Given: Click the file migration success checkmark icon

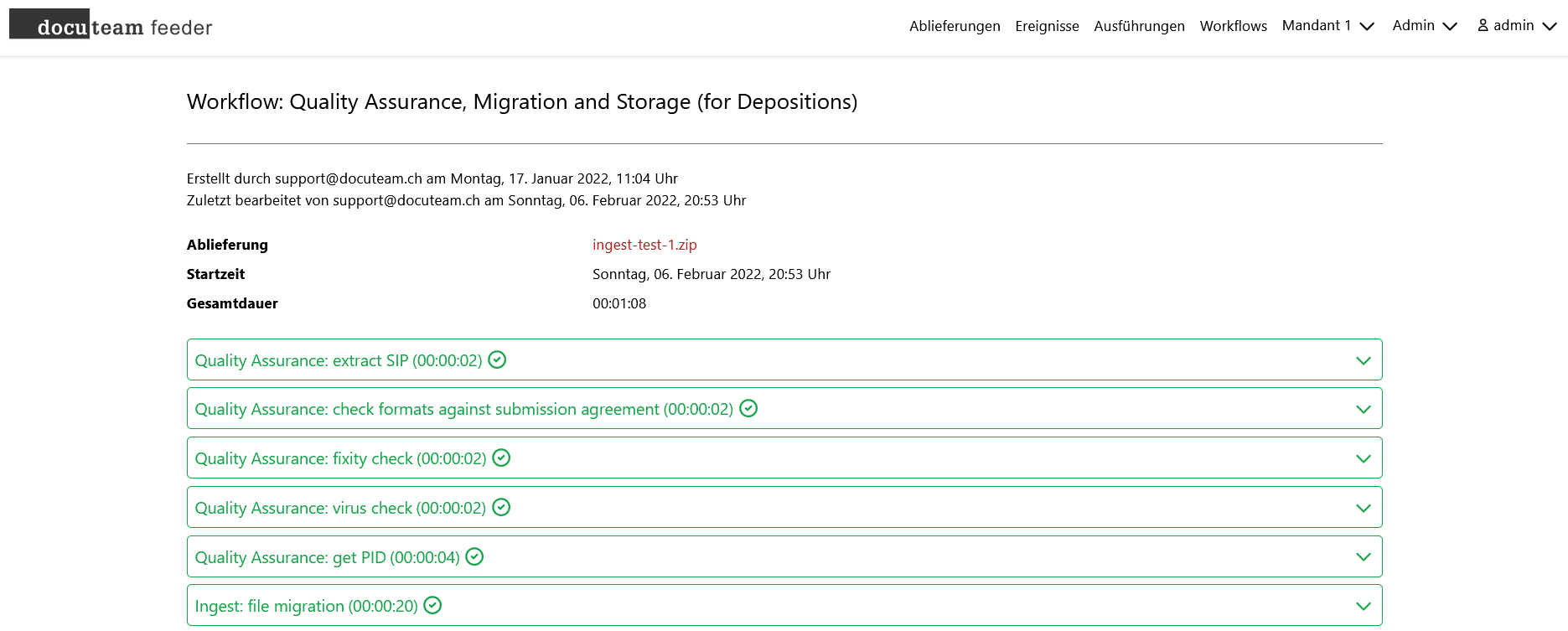Looking at the screenshot, I should tap(432, 605).
